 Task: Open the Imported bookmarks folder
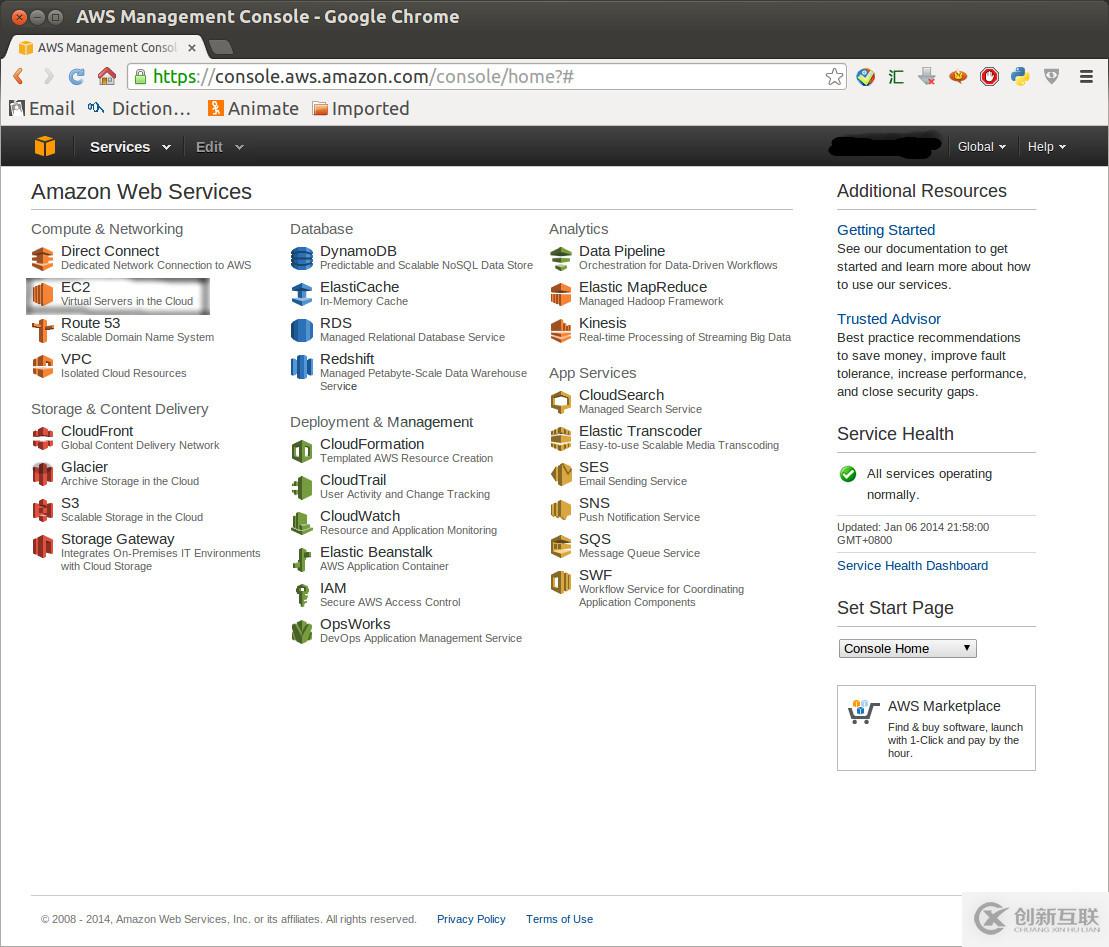click(x=361, y=108)
